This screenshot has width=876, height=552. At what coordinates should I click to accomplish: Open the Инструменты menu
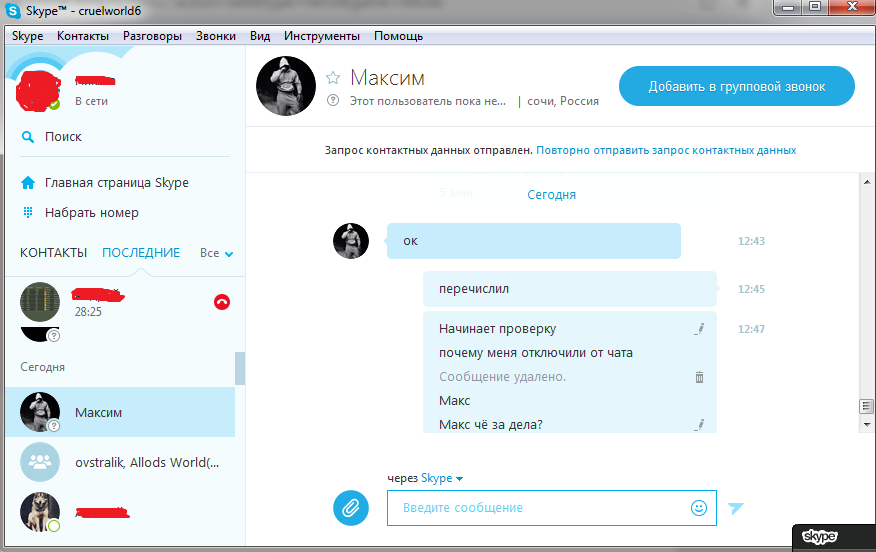(321, 36)
